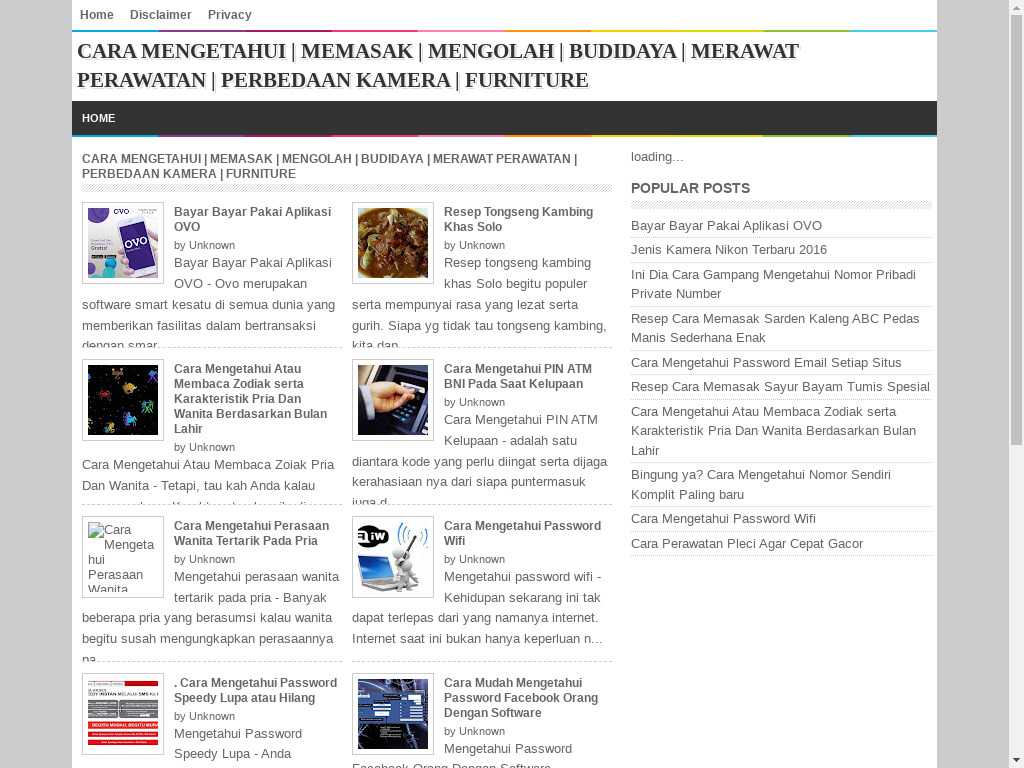1024x768 pixels.
Task: Open the Disclaimer page
Action: (160, 15)
